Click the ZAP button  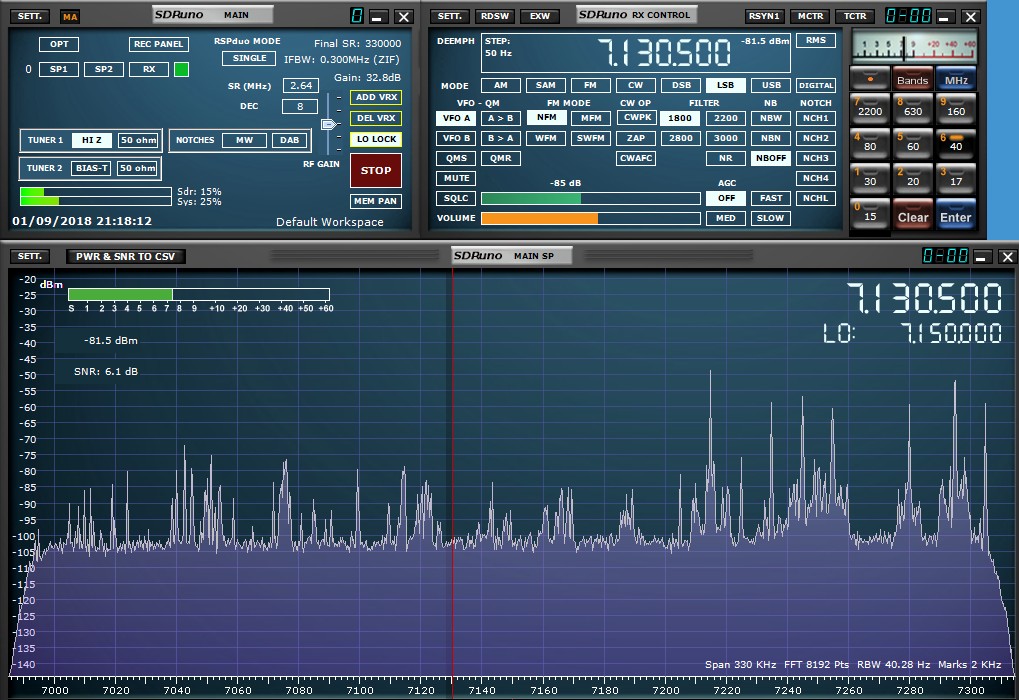[636, 138]
